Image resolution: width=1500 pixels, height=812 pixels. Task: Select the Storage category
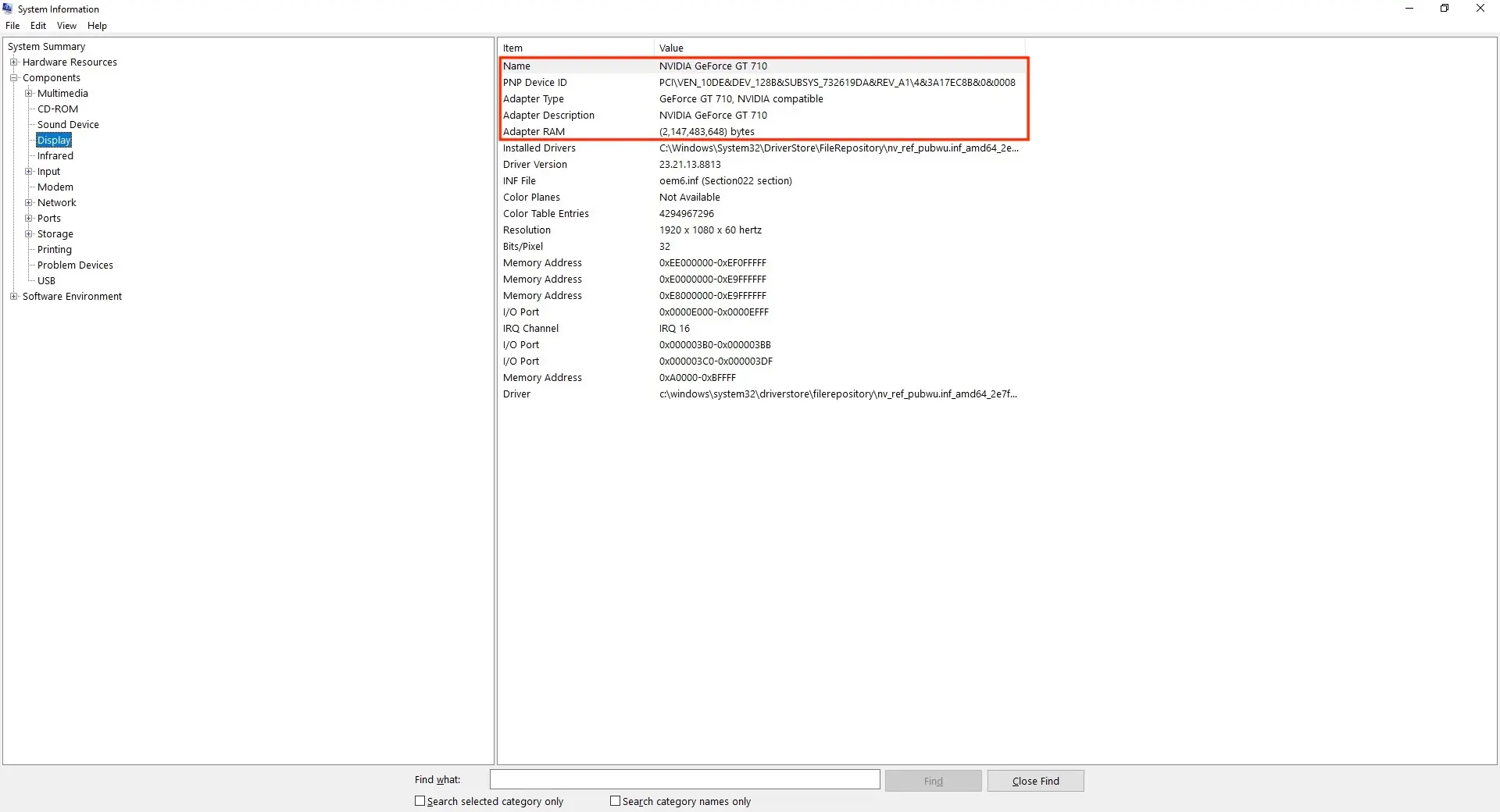click(55, 234)
